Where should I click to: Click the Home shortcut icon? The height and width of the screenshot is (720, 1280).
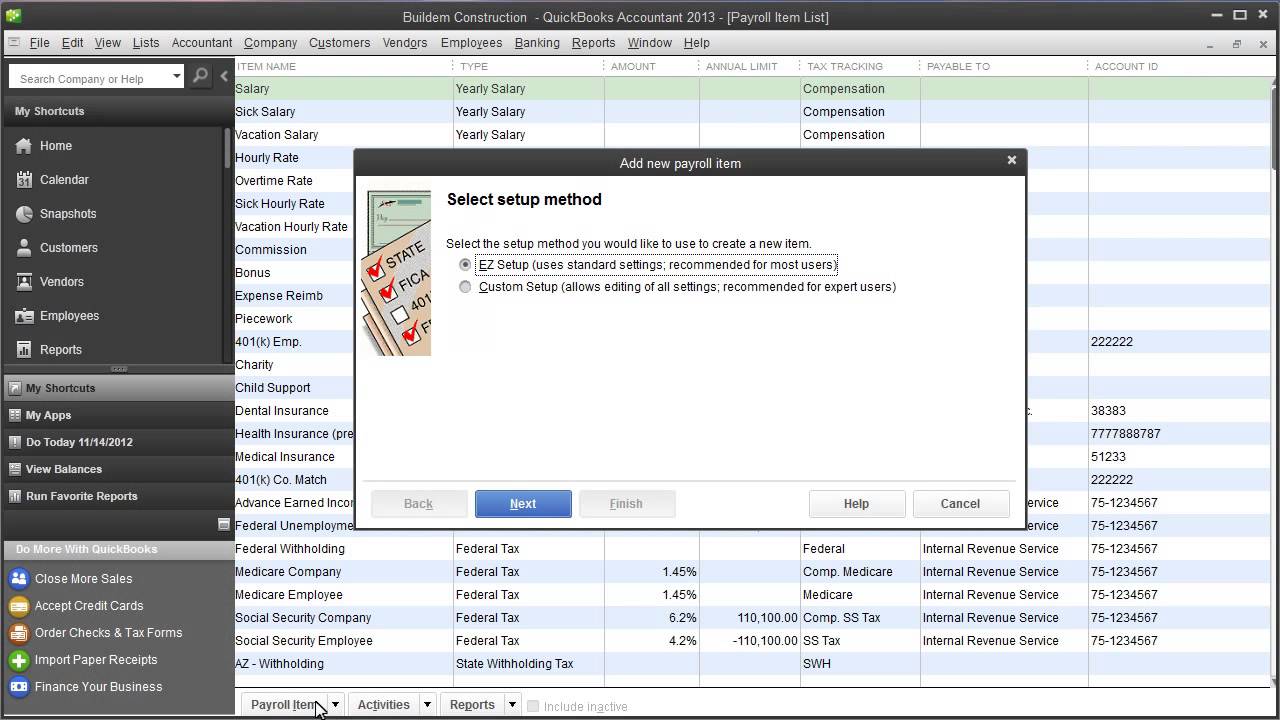24,146
